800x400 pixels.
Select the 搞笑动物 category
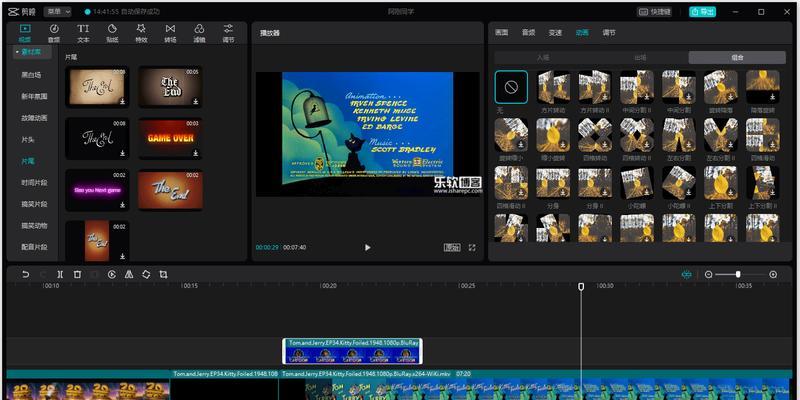click(34, 226)
